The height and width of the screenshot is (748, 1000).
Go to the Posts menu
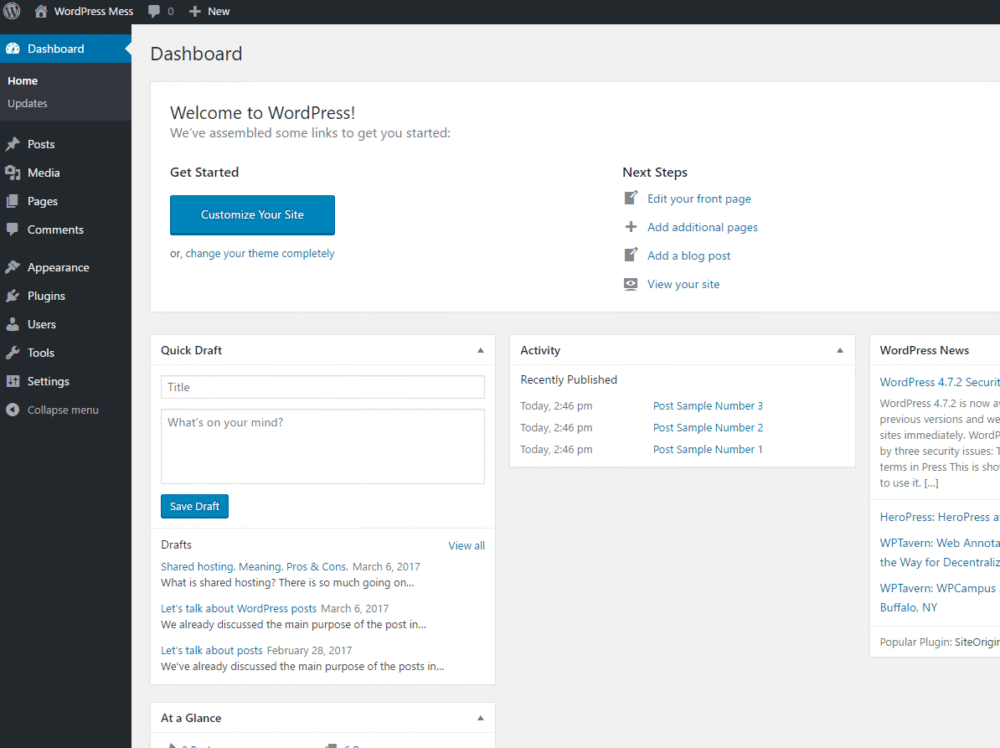click(x=41, y=144)
